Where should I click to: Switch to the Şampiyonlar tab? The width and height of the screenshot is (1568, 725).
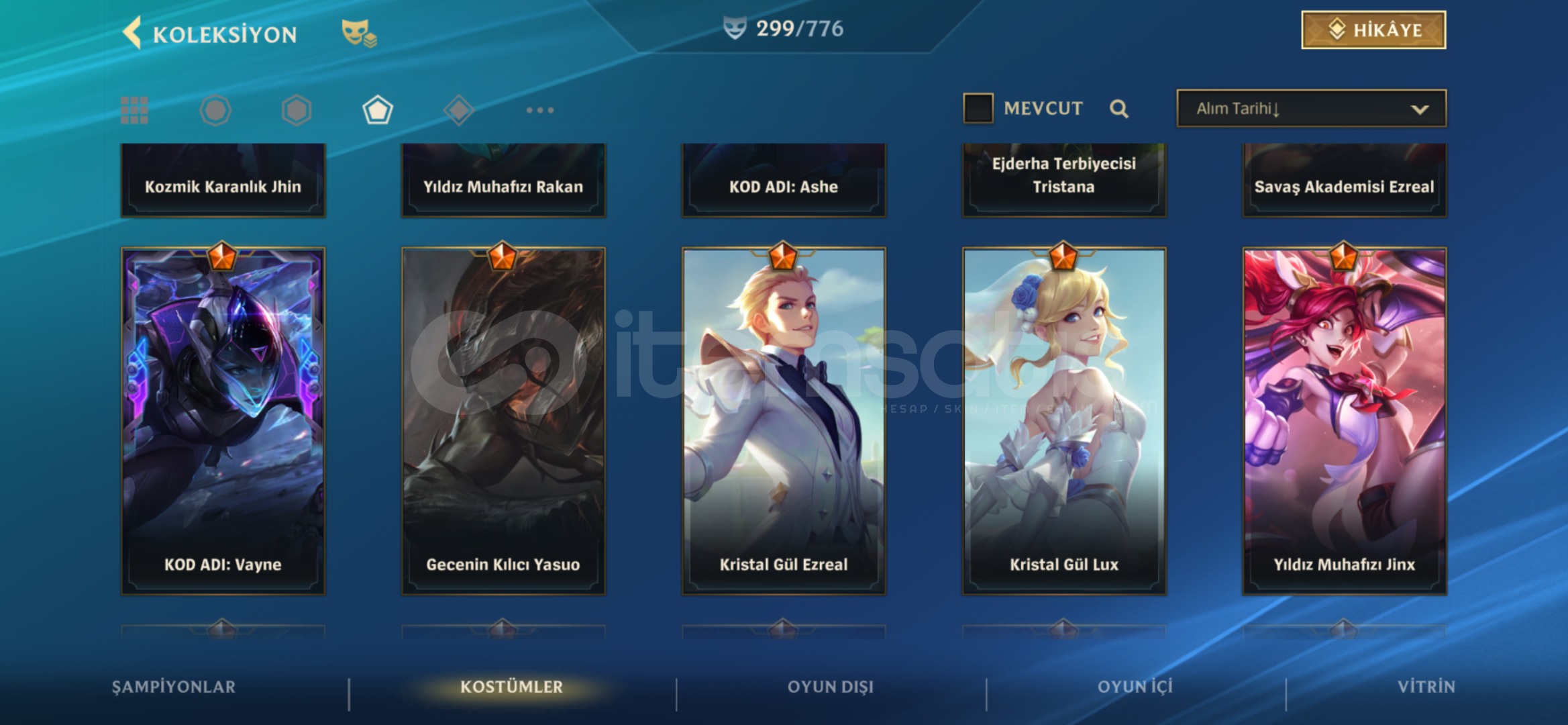[x=174, y=687]
